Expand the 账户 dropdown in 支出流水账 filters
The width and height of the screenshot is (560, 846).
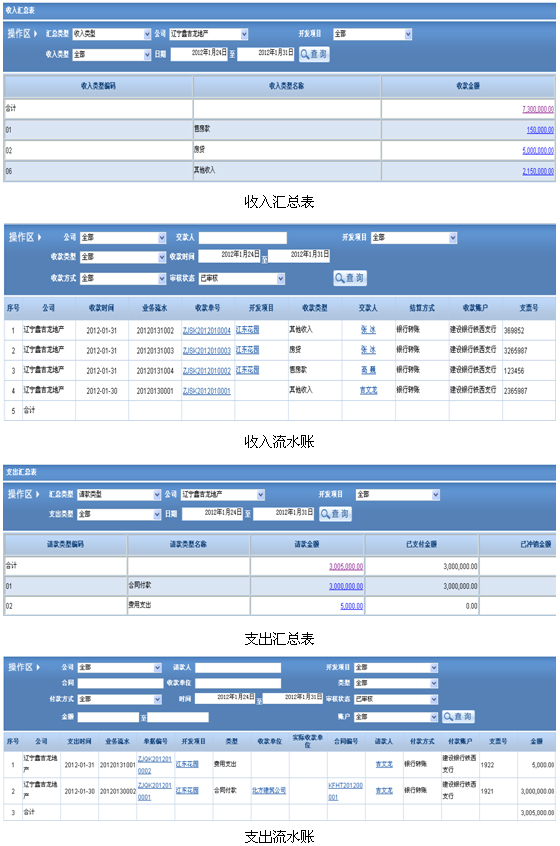click(x=396, y=717)
